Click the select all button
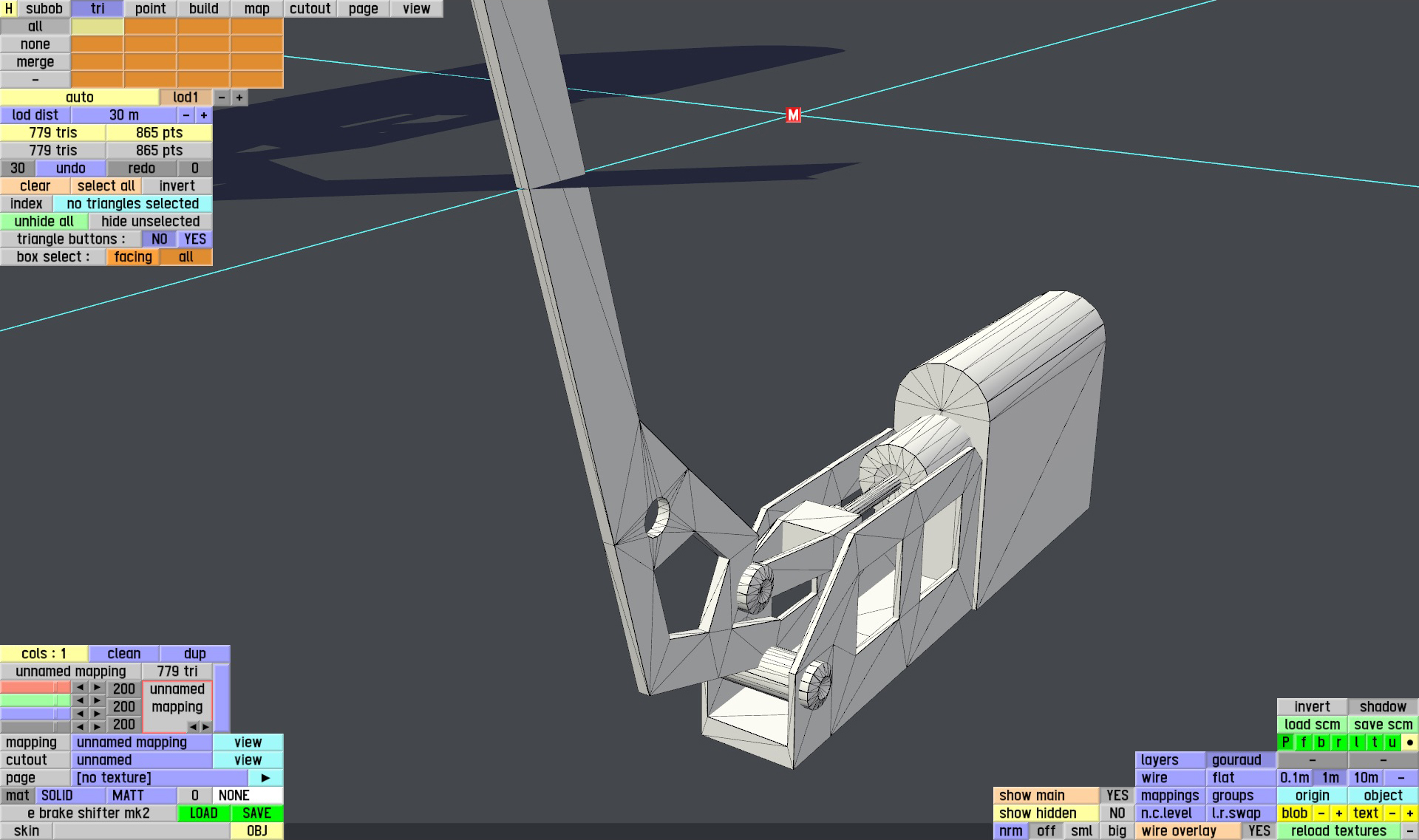 (106, 186)
